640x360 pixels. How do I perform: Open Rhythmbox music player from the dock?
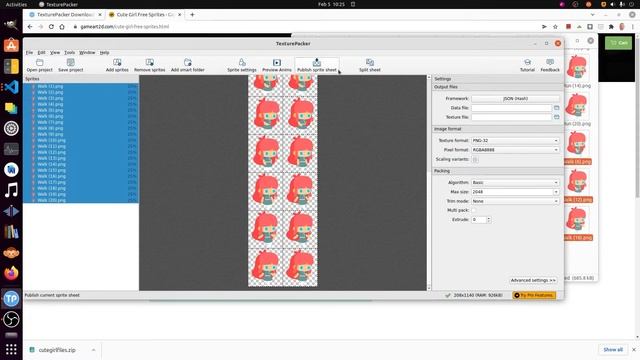[11, 190]
